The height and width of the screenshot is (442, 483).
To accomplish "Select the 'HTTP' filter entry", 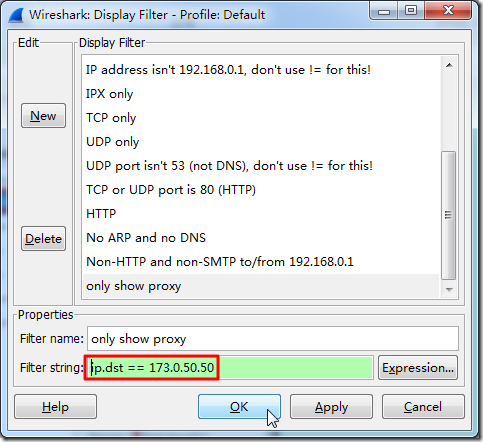I will (261, 214).
